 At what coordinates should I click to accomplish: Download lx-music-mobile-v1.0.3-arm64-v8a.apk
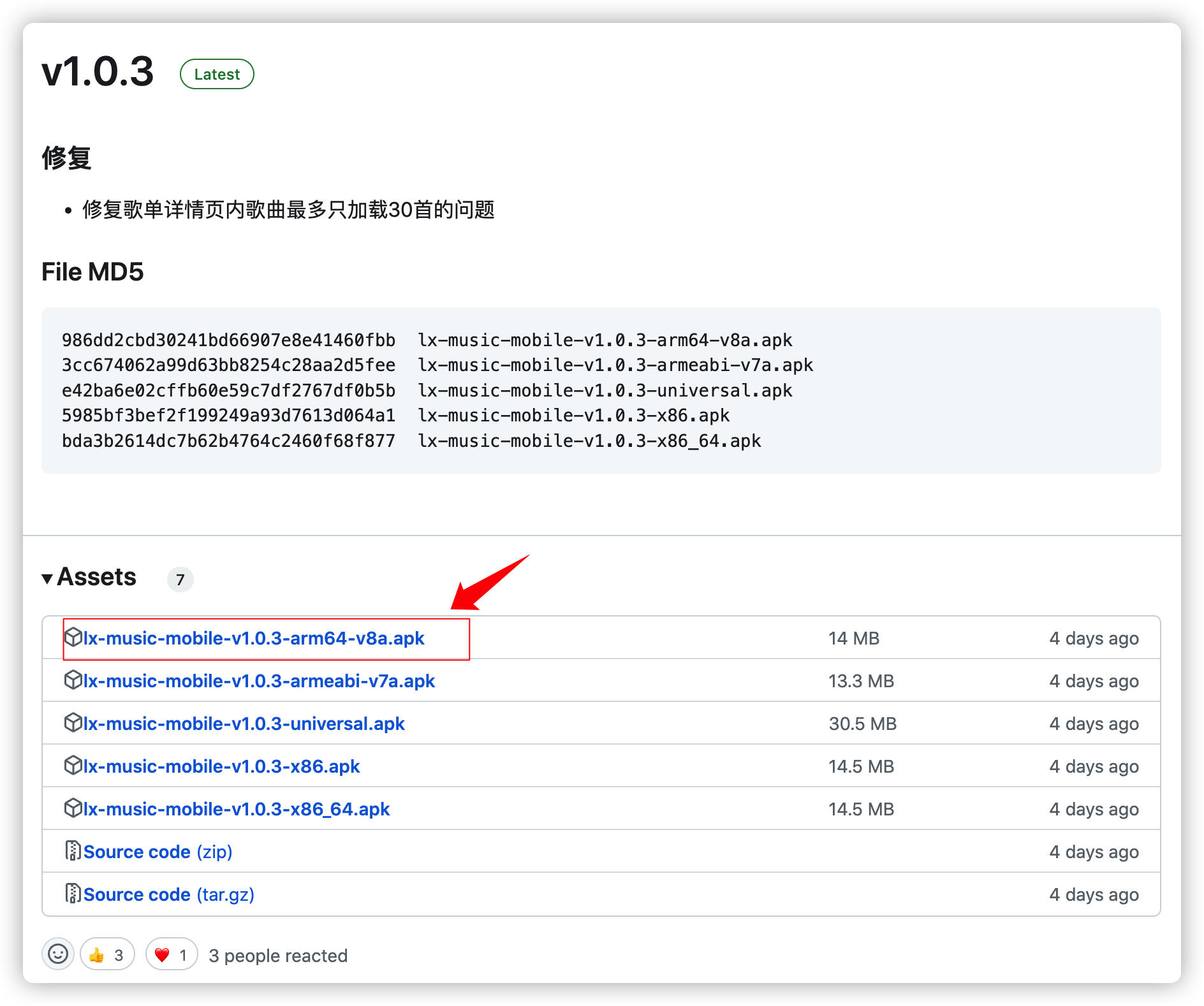coord(254,638)
